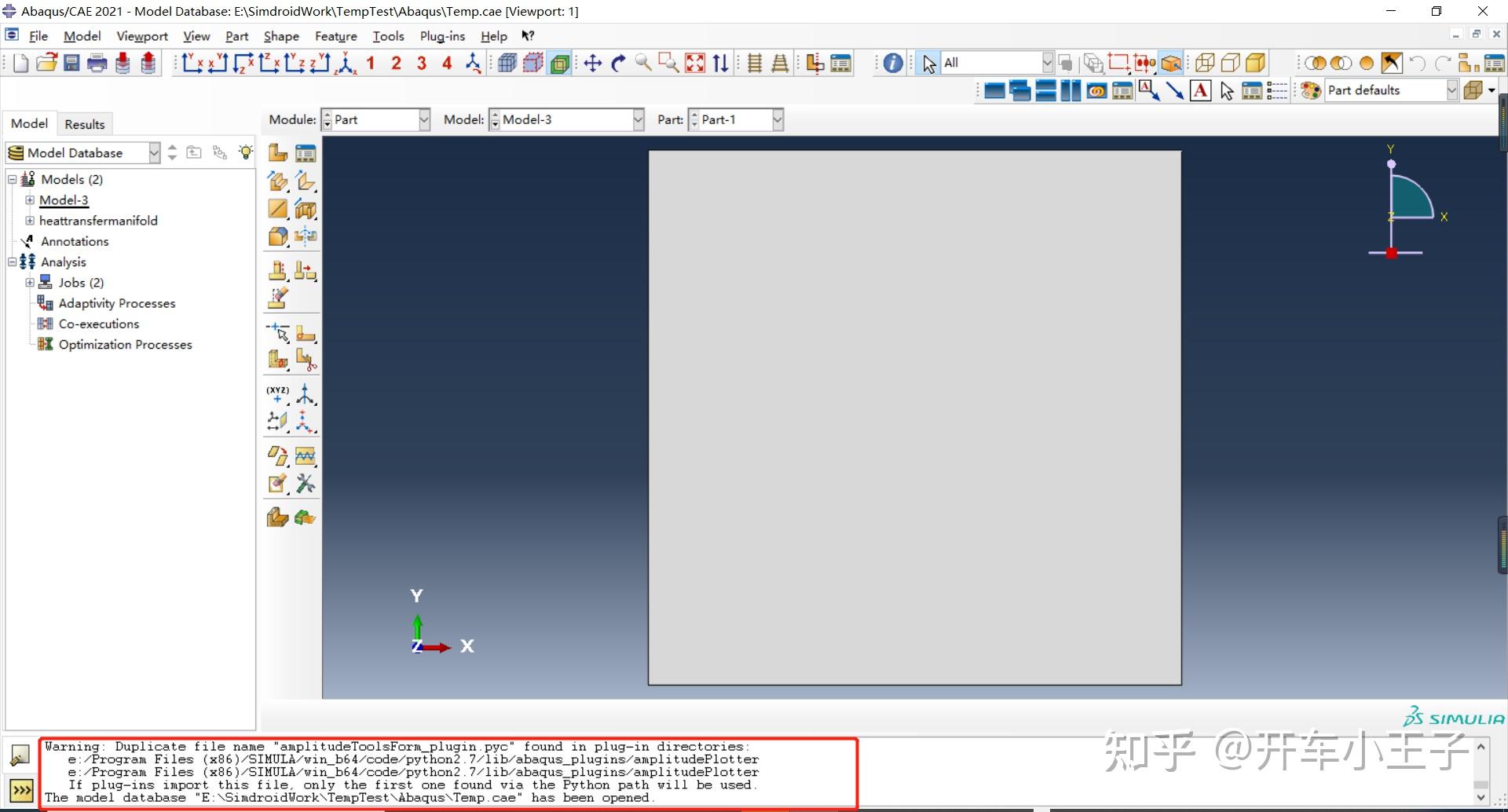Viewport: 1508px width, 812px height.
Task: Click the viewport vertical scrollbar
Action: coord(1501,542)
